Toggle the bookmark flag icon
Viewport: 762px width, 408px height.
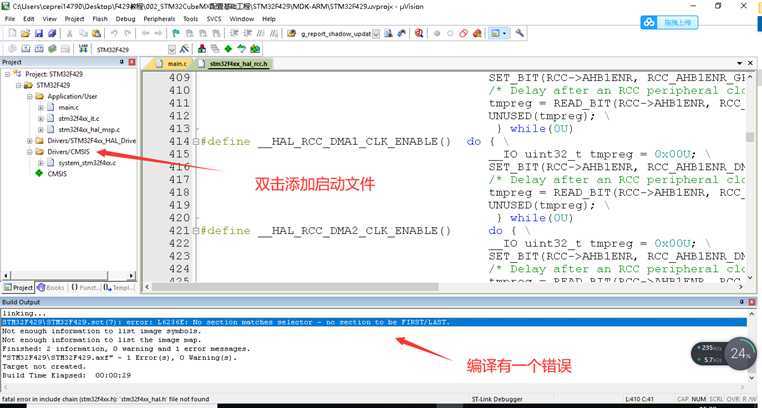click(x=176, y=34)
